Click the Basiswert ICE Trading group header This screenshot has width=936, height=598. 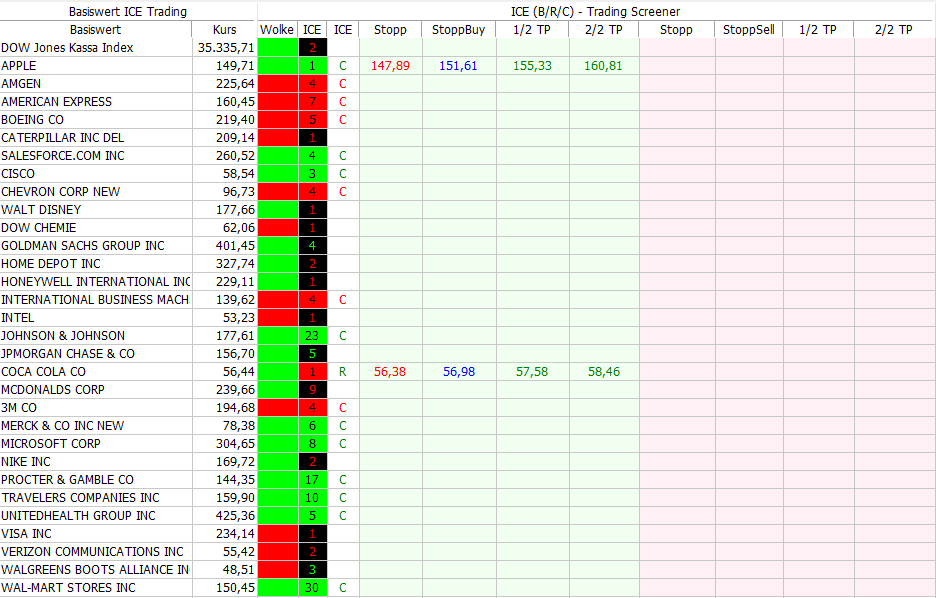[x=128, y=11]
